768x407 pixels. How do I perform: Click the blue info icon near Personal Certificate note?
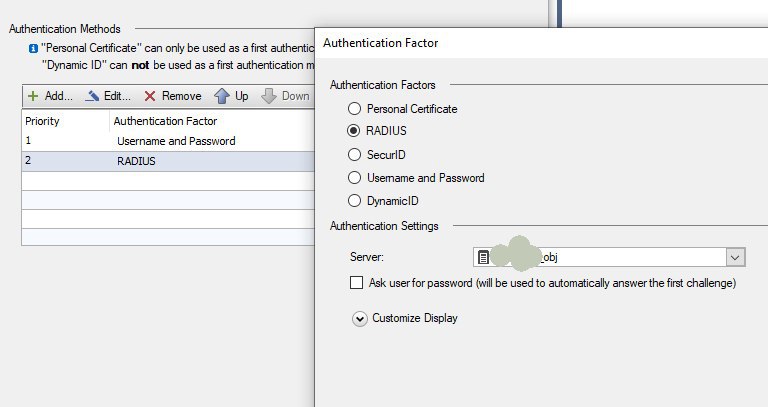(33, 48)
